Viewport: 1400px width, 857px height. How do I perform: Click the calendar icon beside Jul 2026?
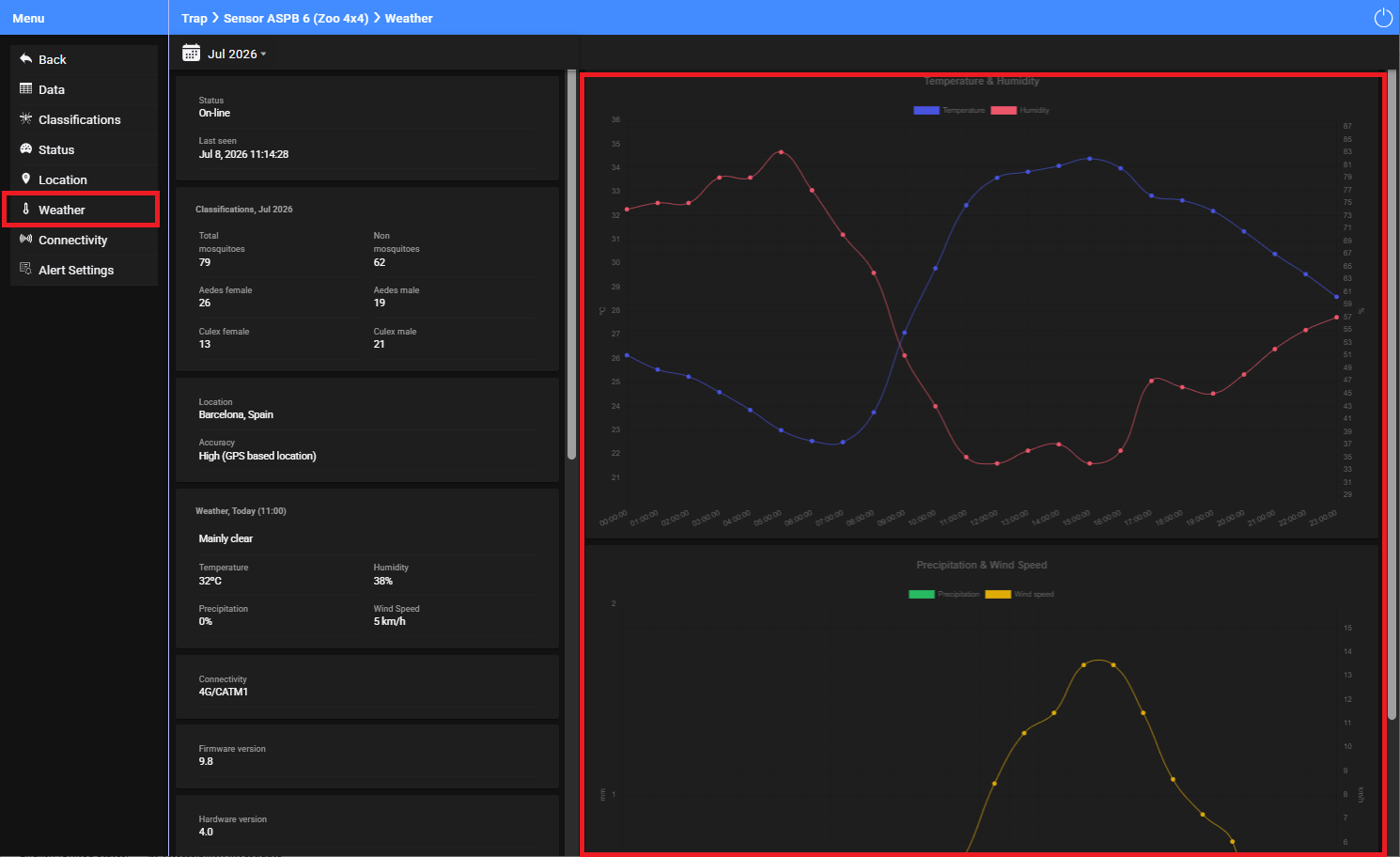tap(191, 53)
